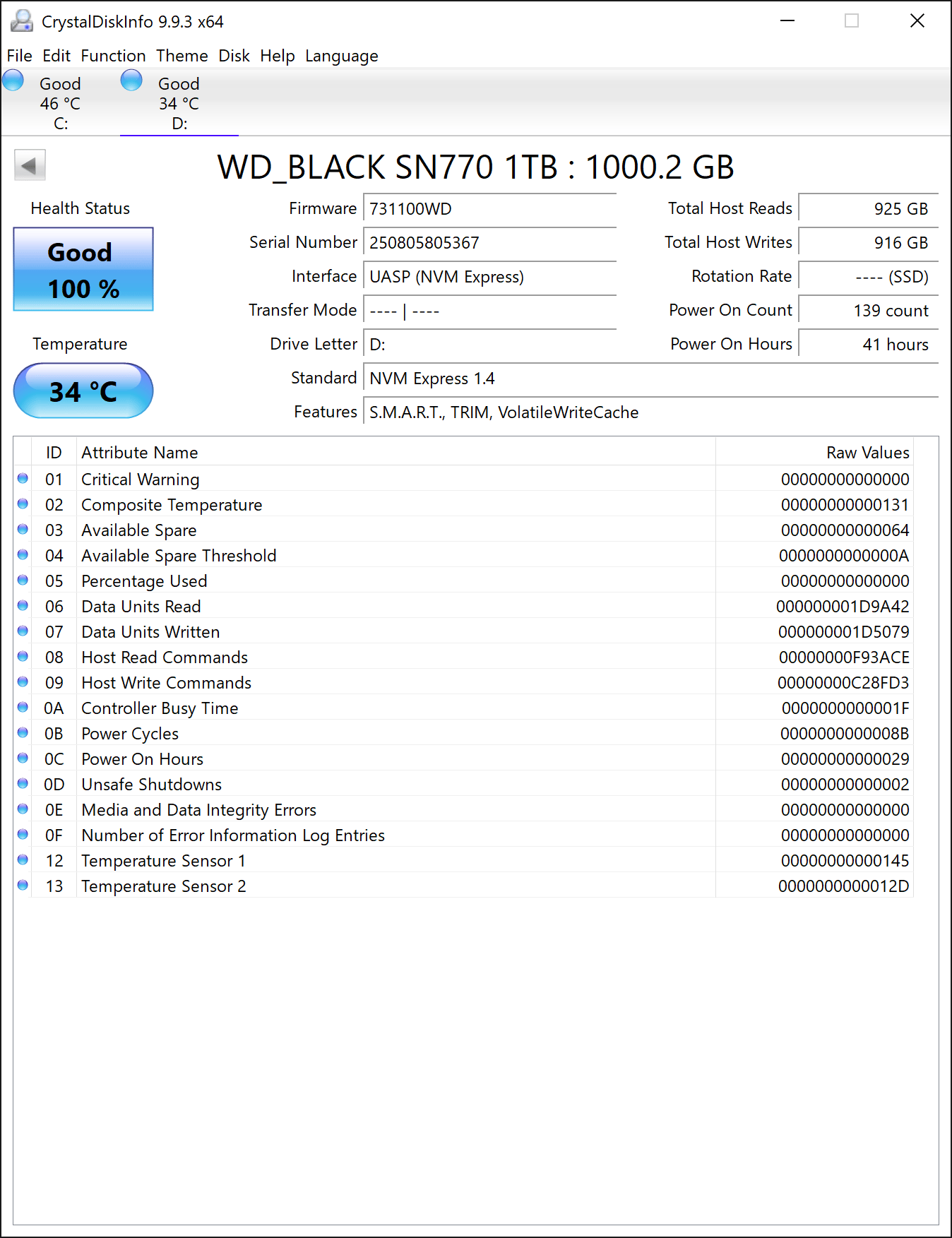This screenshot has height=1238, width=952.
Task: Click the Raw Values column header
Action: (x=814, y=453)
